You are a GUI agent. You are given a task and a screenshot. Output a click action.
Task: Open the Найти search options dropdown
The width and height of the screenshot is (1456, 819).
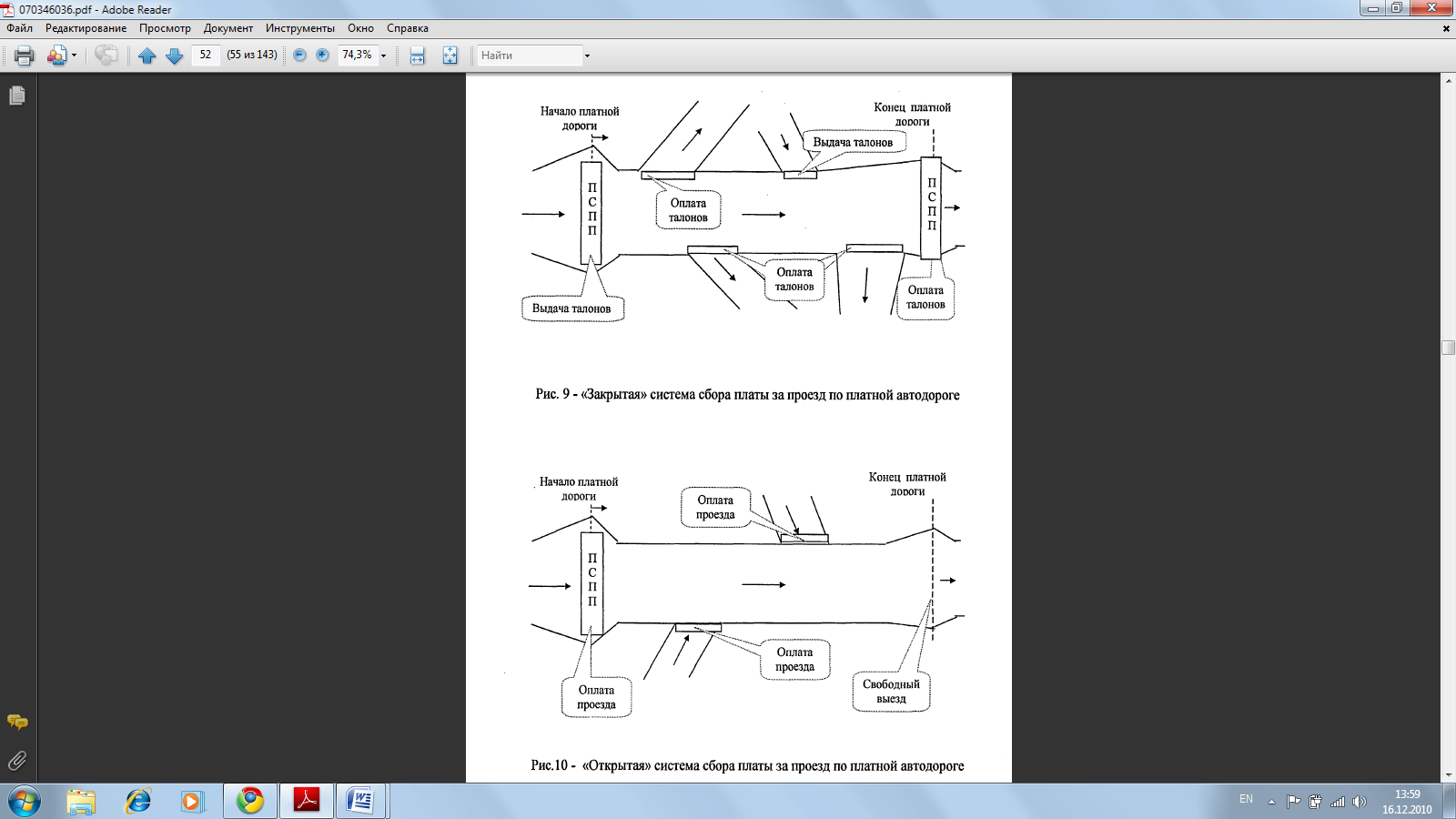pyautogui.click(x=587, y=56)
